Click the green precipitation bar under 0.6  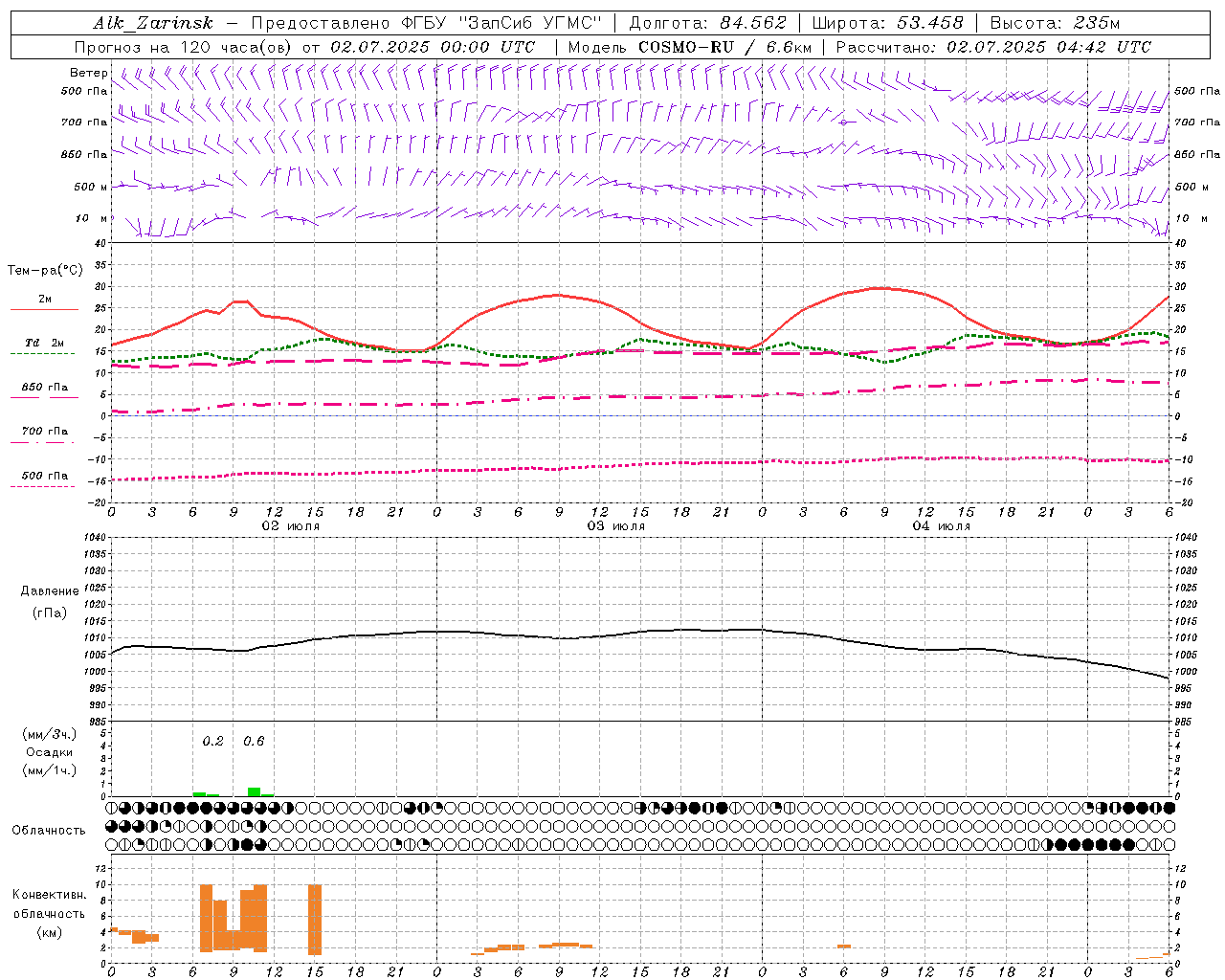[x=254, y=791]
